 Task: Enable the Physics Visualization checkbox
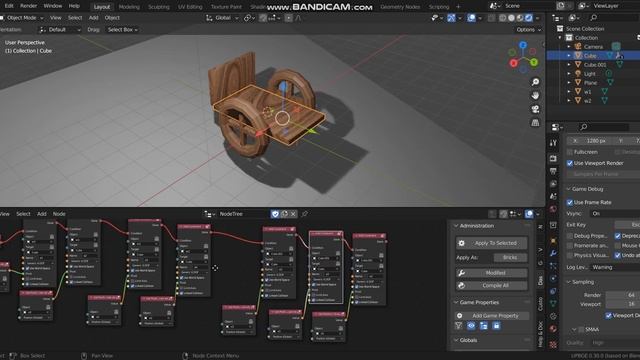569,256
